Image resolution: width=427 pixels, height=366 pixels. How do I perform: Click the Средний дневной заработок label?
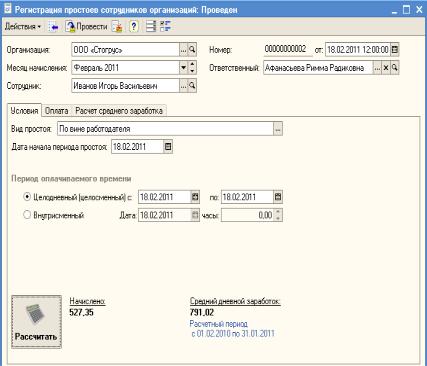(x=235, y=301)
